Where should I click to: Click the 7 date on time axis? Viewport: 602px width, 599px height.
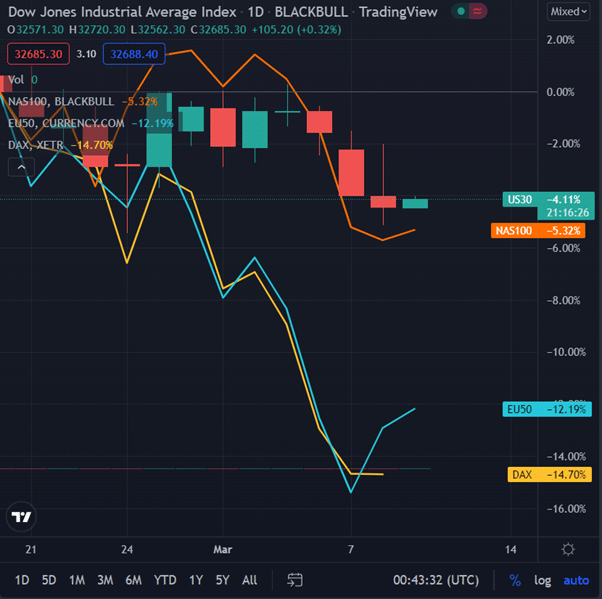point(351,549)
